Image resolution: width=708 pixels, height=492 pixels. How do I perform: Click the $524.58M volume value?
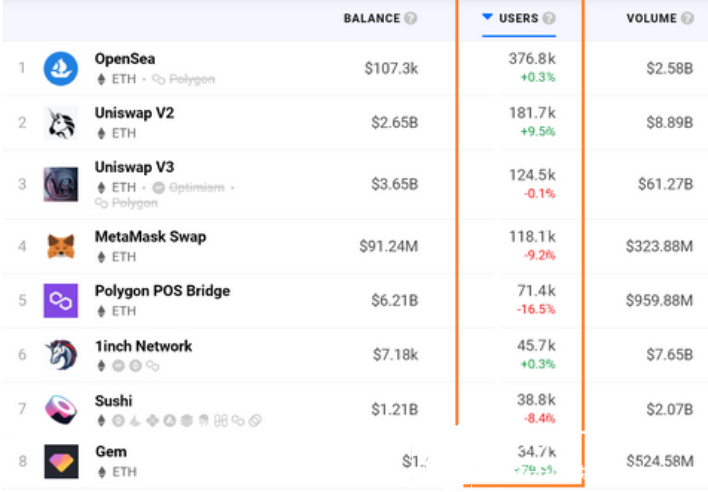point(660,461)
